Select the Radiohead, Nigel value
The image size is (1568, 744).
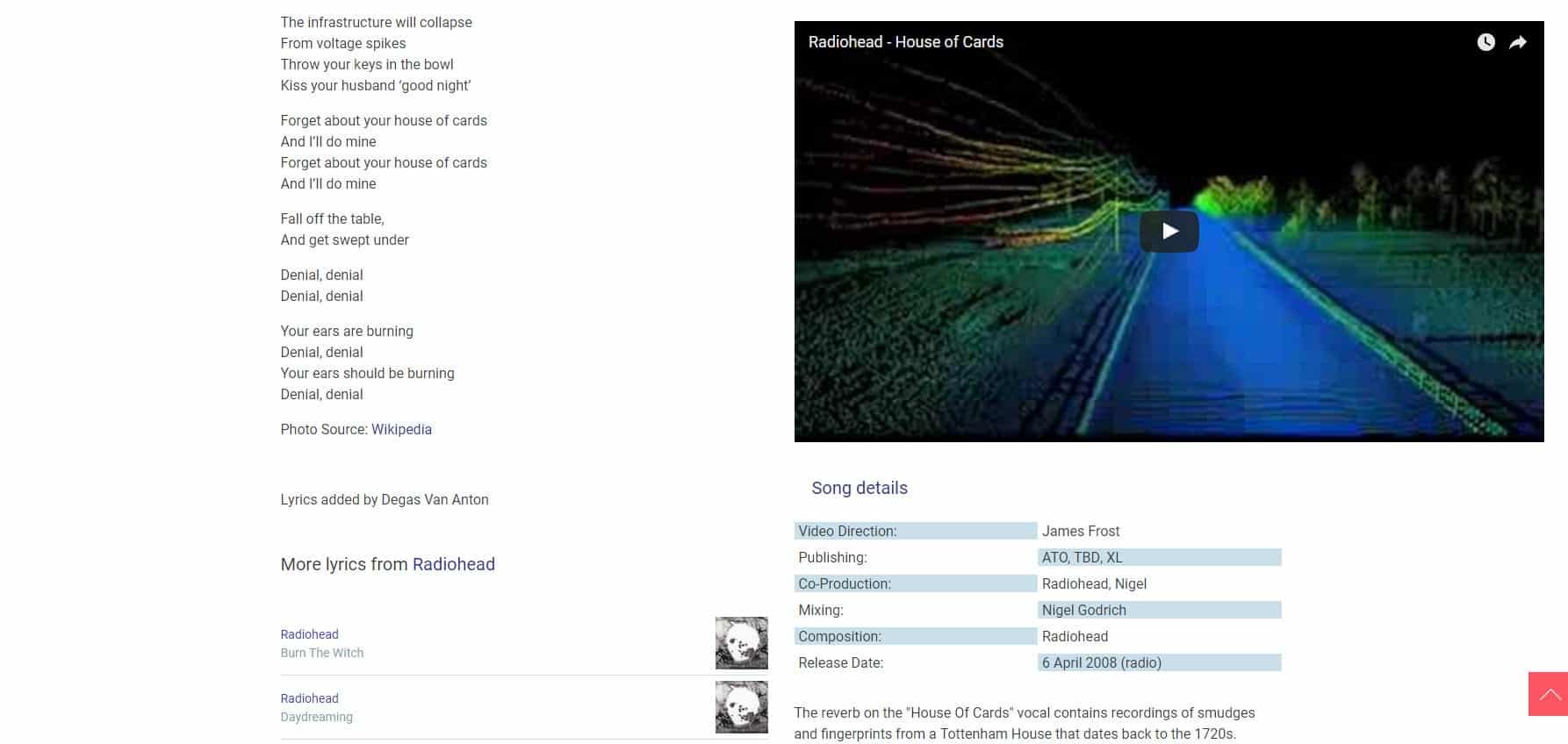pos(1094,583)
